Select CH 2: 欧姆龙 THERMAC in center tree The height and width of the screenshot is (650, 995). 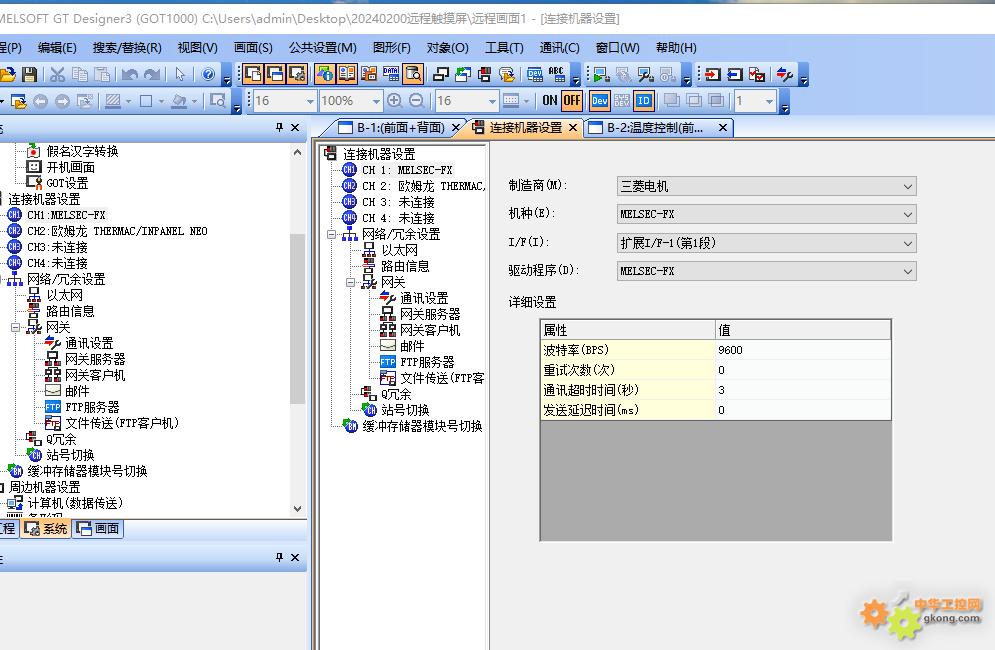point(423,186)
